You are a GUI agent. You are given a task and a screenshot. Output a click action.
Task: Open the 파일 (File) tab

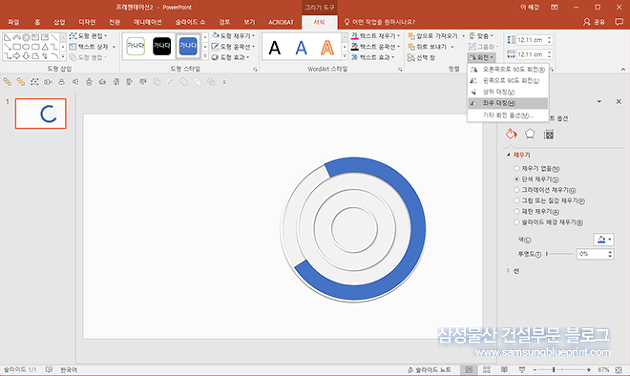[13, 22]
